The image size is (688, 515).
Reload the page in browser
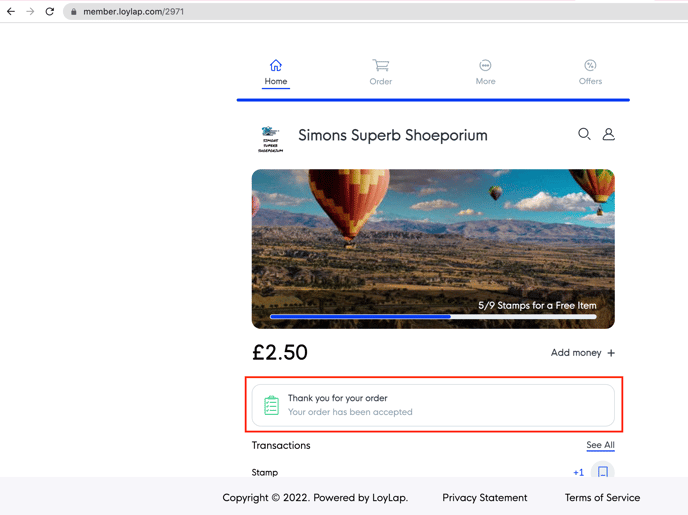(49, 11)
